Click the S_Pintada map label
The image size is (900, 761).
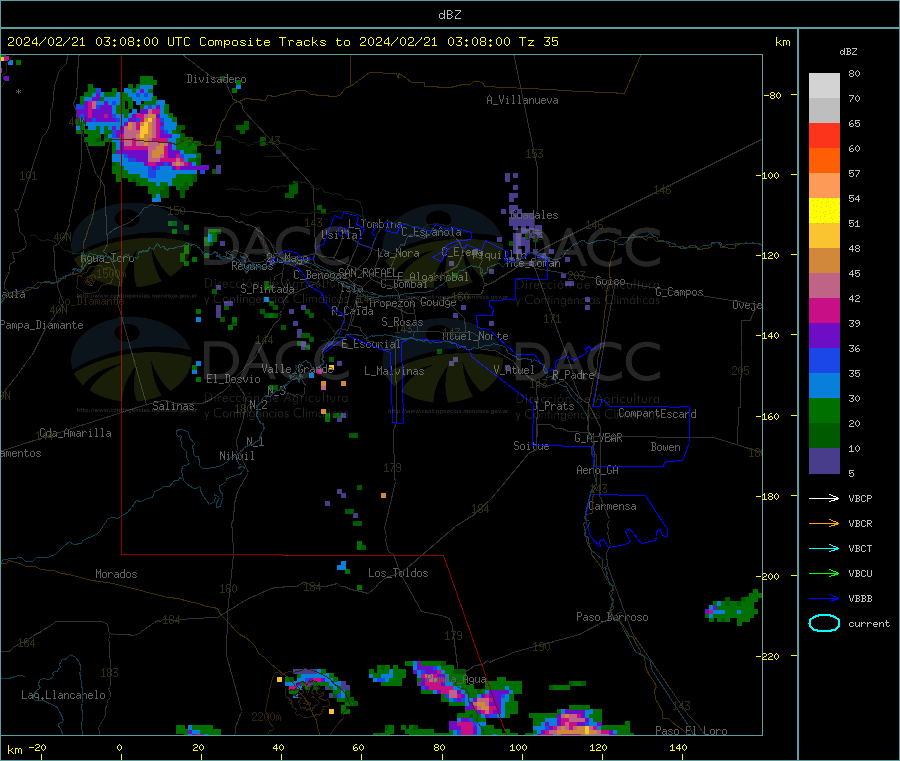coord(267,289)
